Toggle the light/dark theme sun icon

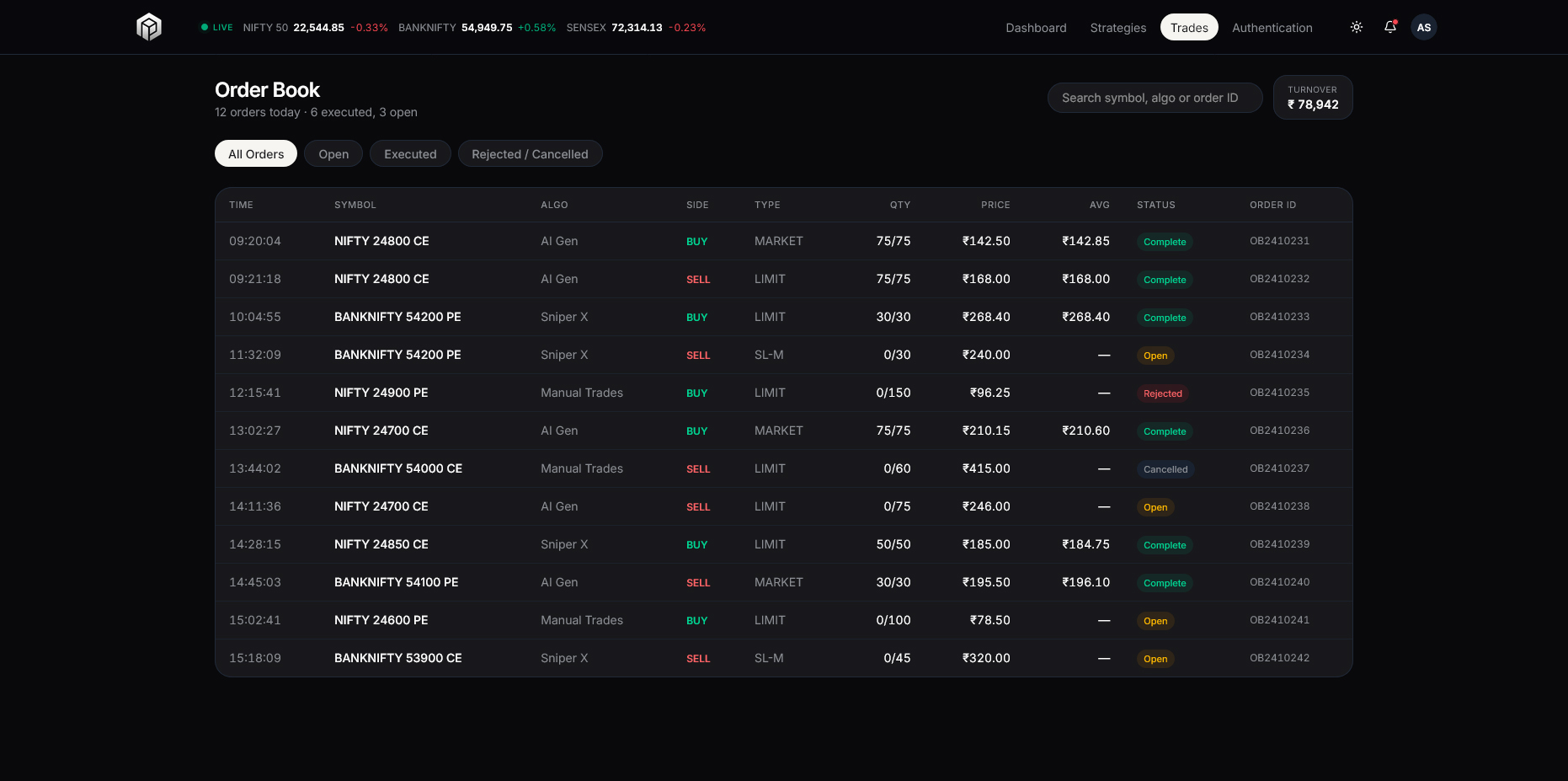[1357, 27]
